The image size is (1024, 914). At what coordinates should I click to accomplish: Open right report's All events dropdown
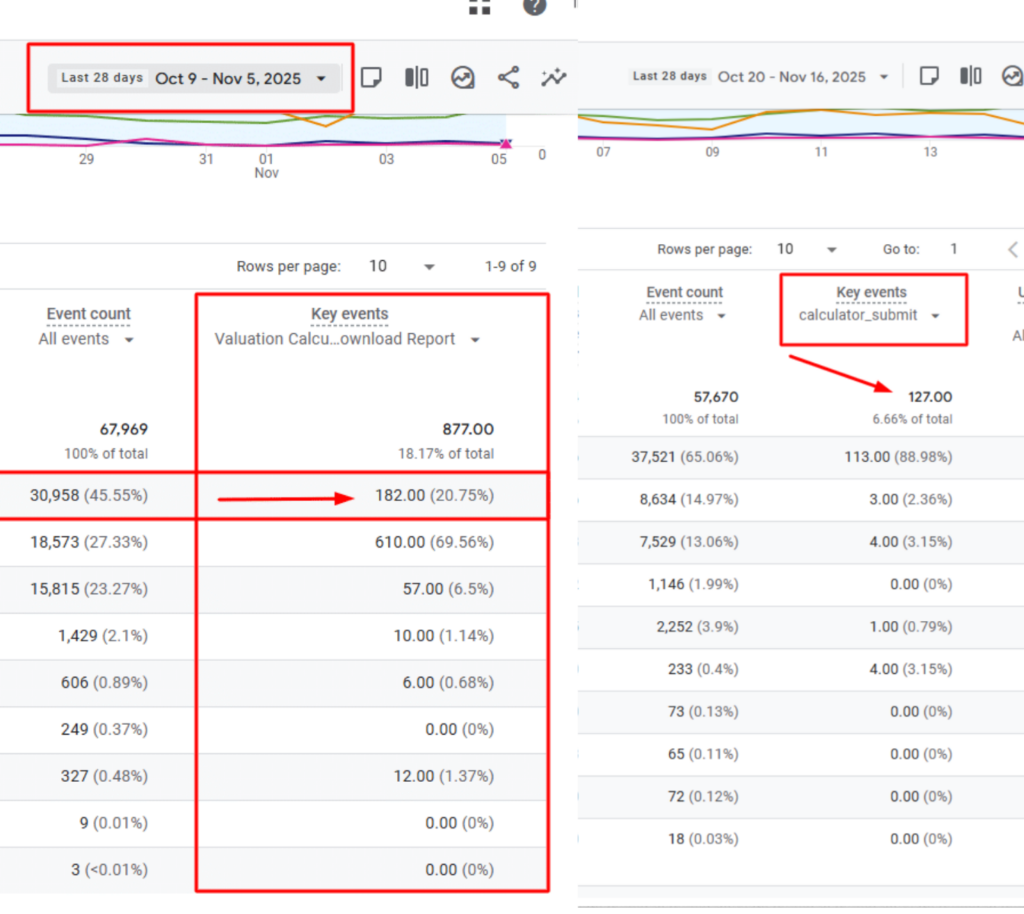(684, 315)
